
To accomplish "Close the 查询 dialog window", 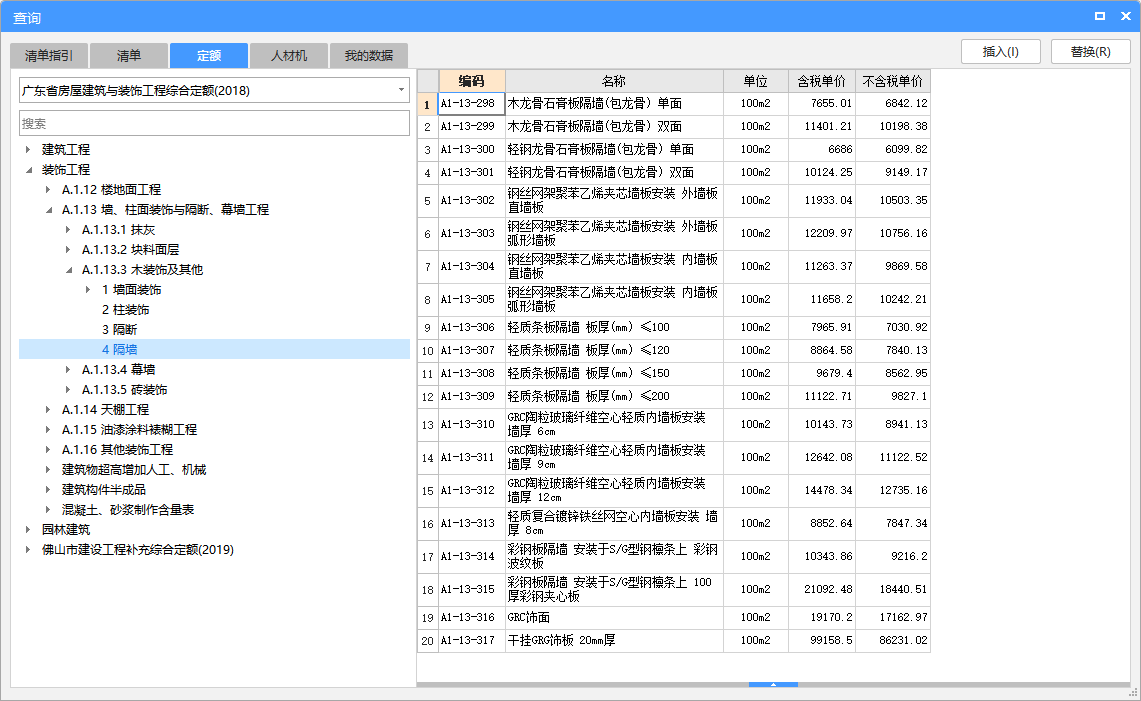I will (1125, 16).
